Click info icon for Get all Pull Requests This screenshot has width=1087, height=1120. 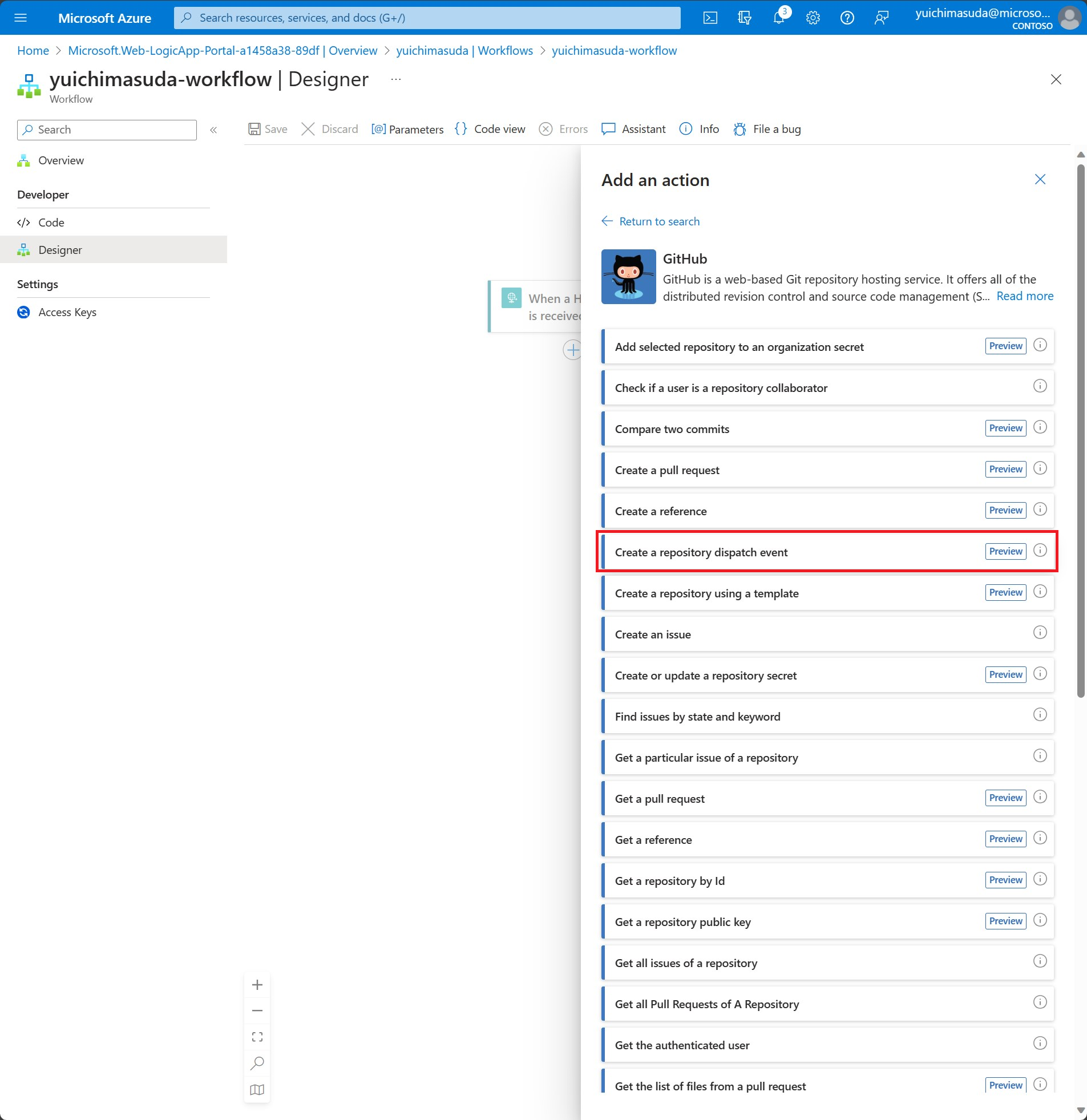point(1040,1002)
